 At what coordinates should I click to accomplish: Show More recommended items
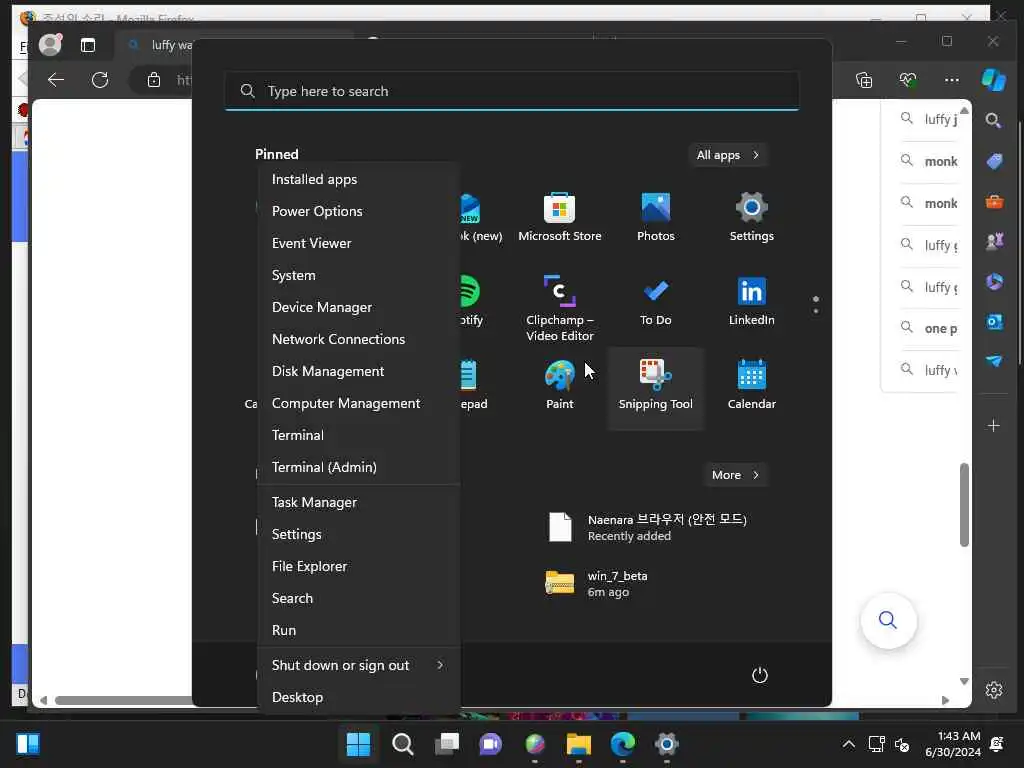click(x=735, y=475)
